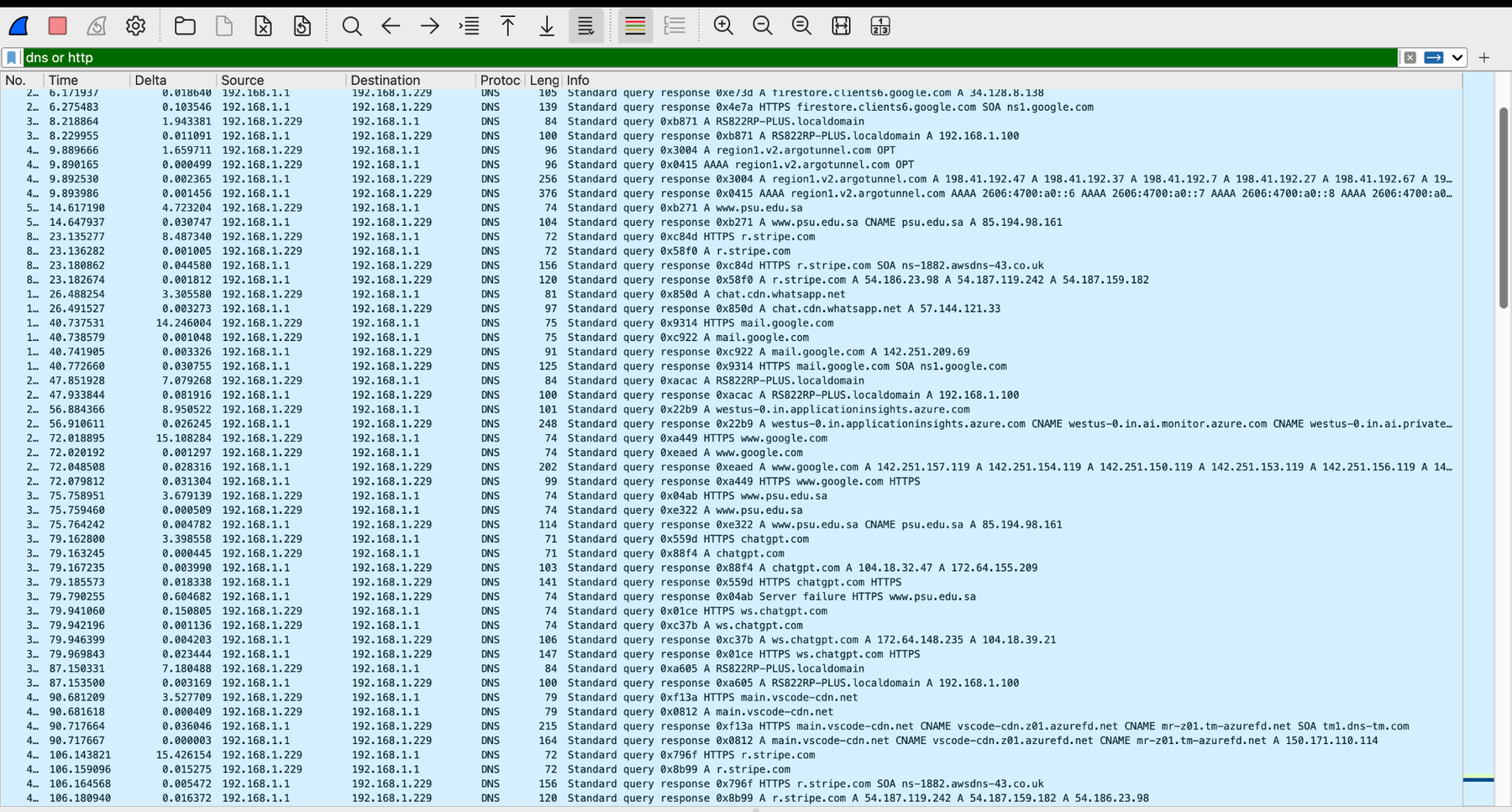Viewport: 1512px width, 812px height.
Task: Sort by the No. column header
Action: tap(22, 80)
